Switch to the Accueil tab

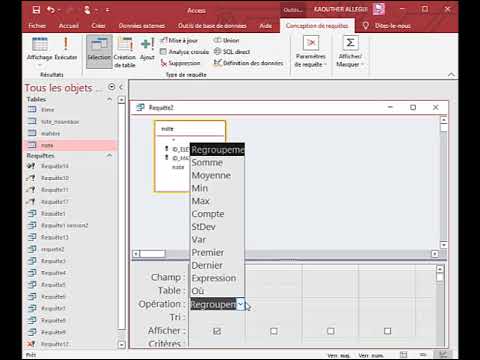69,26
